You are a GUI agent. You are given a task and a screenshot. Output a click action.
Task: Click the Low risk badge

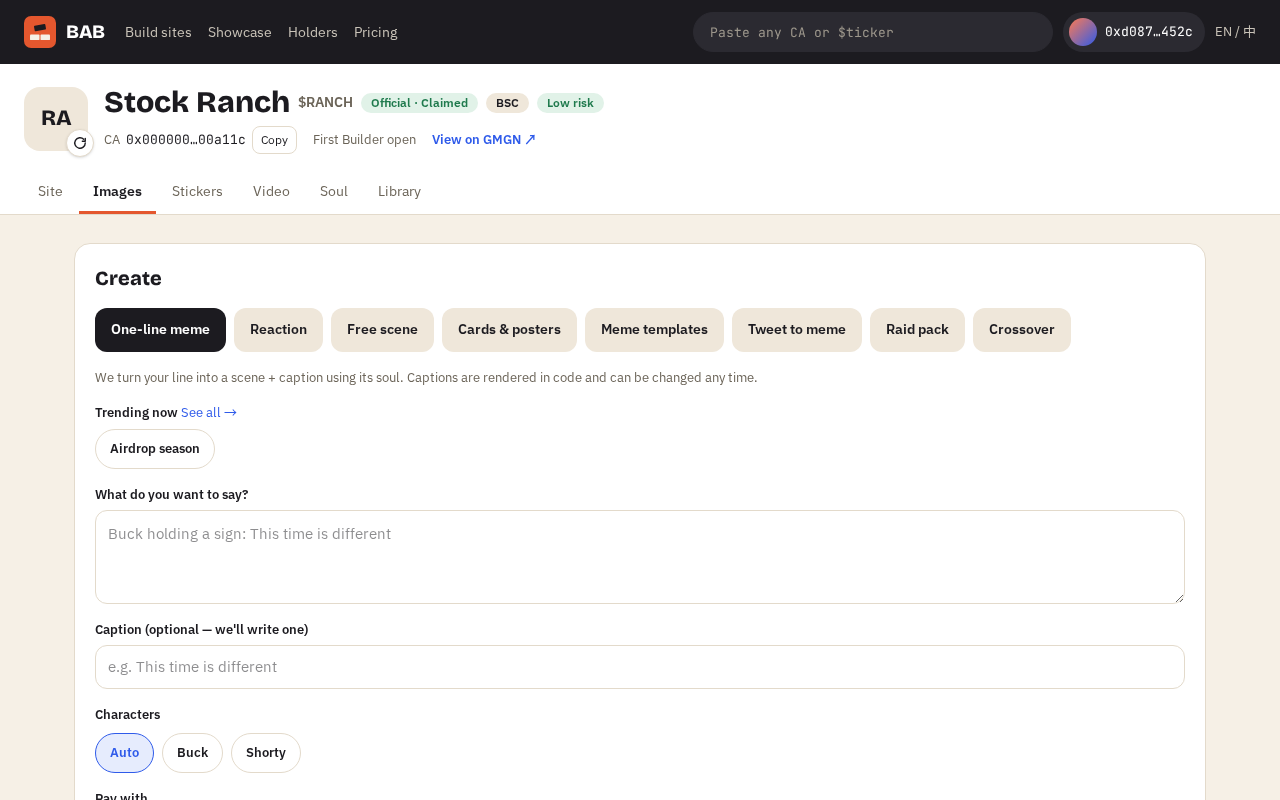coord(570,103)
